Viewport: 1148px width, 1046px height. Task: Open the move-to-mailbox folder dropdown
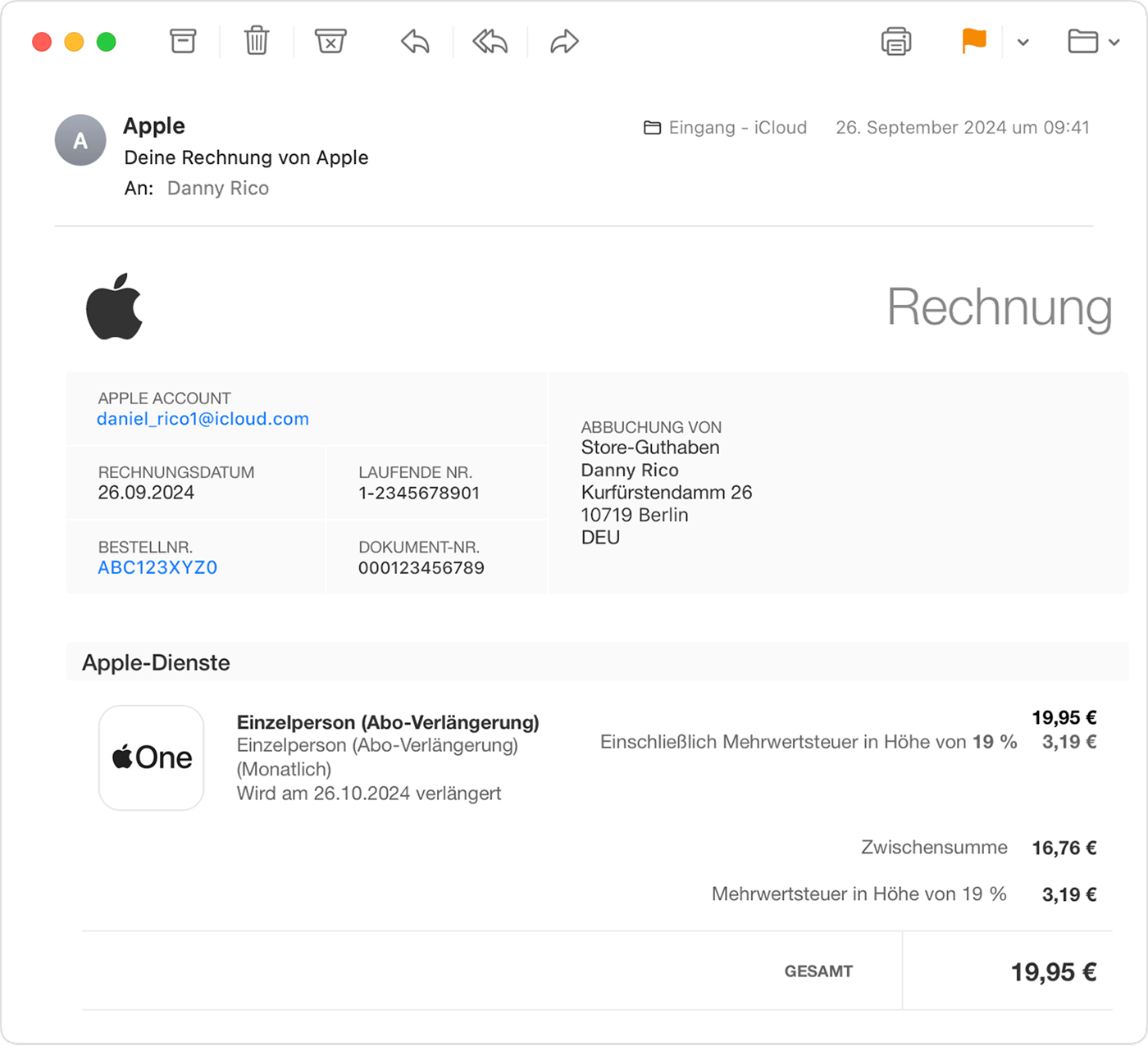1114,41
